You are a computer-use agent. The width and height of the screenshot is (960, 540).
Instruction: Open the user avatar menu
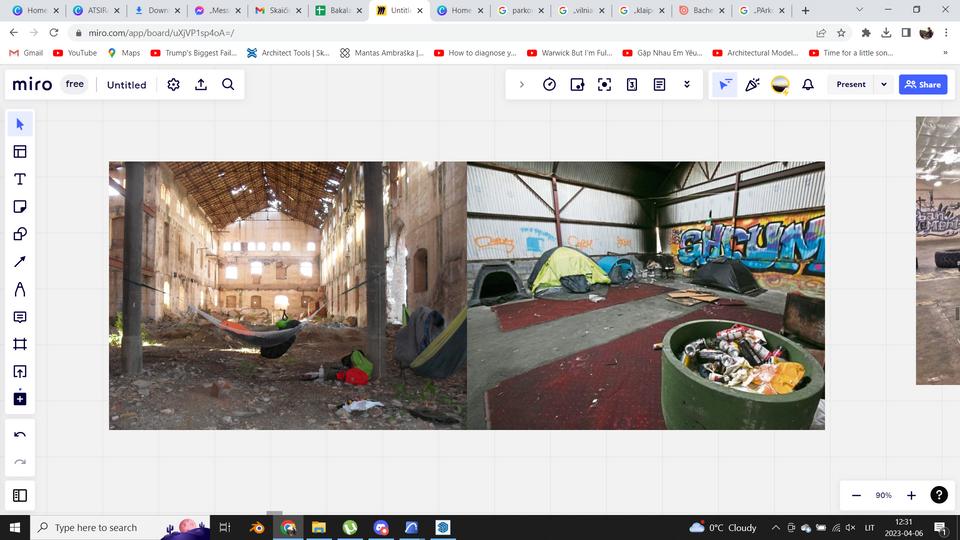tap(780, 84)
